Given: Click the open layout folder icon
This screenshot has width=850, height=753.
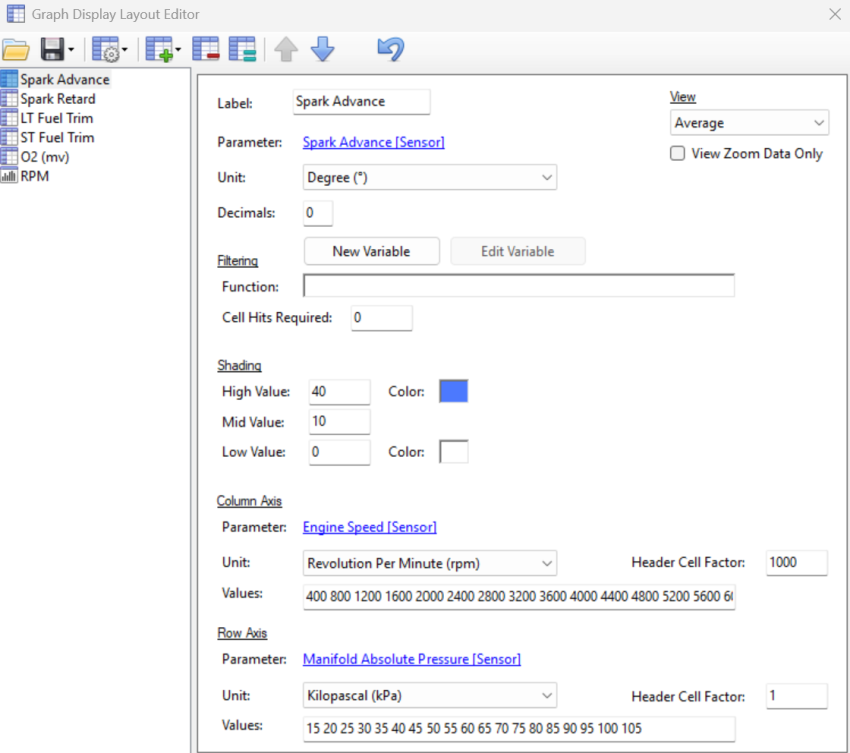Looking at the screenshot, I should (x=16, y=49).
